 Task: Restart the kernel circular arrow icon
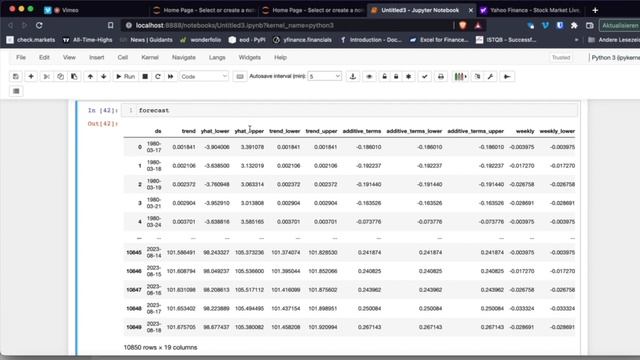(x=158, y=76)
